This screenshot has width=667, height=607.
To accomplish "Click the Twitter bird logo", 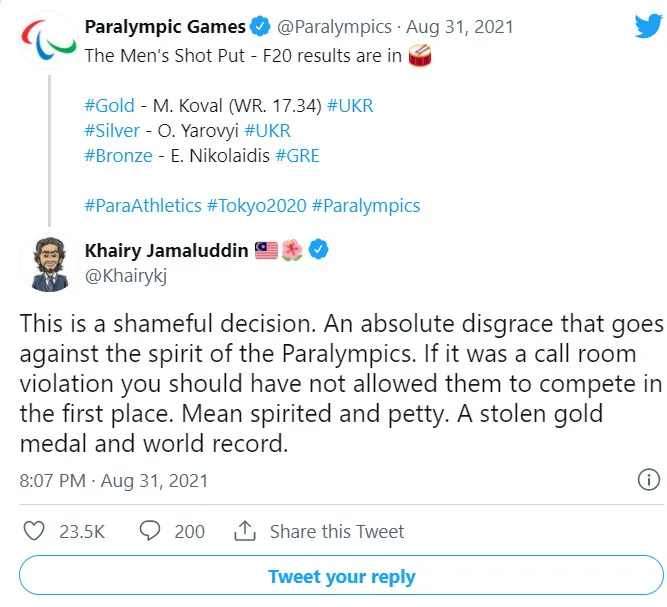I will 646,26.
